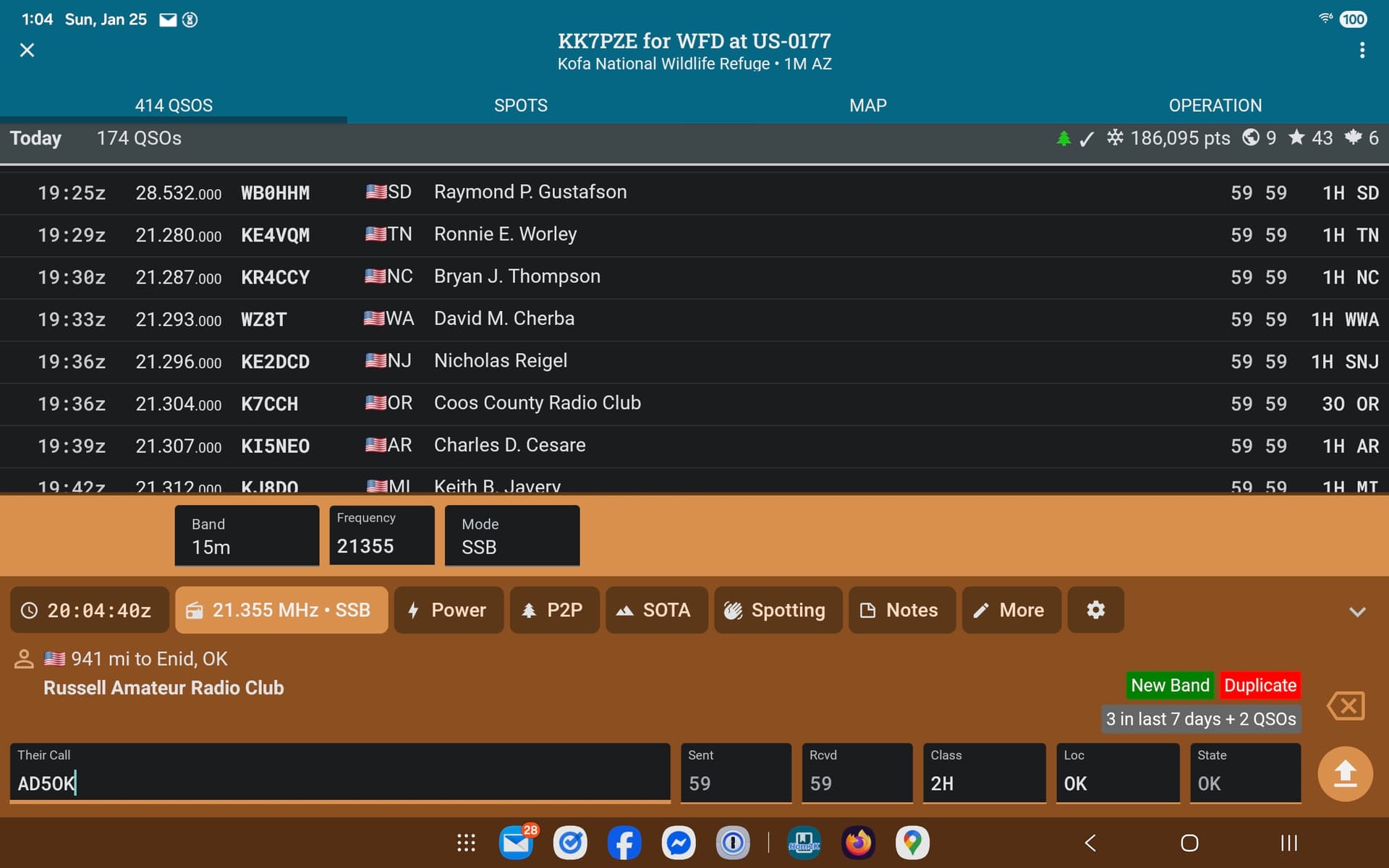Viewport: 1389px width, 868px height.
Task: Close the operation with the X icon
Action: pos(27,50)
